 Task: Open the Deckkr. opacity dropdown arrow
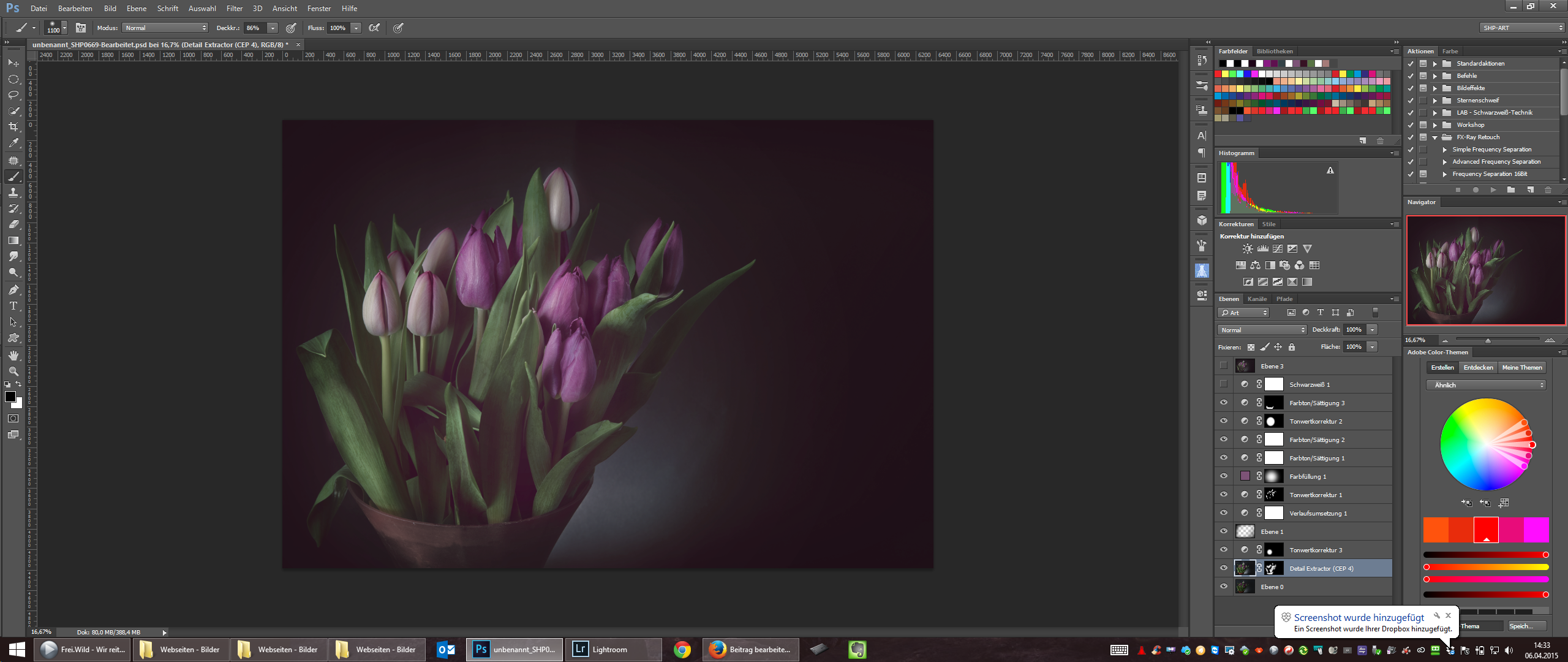[273, 28]
